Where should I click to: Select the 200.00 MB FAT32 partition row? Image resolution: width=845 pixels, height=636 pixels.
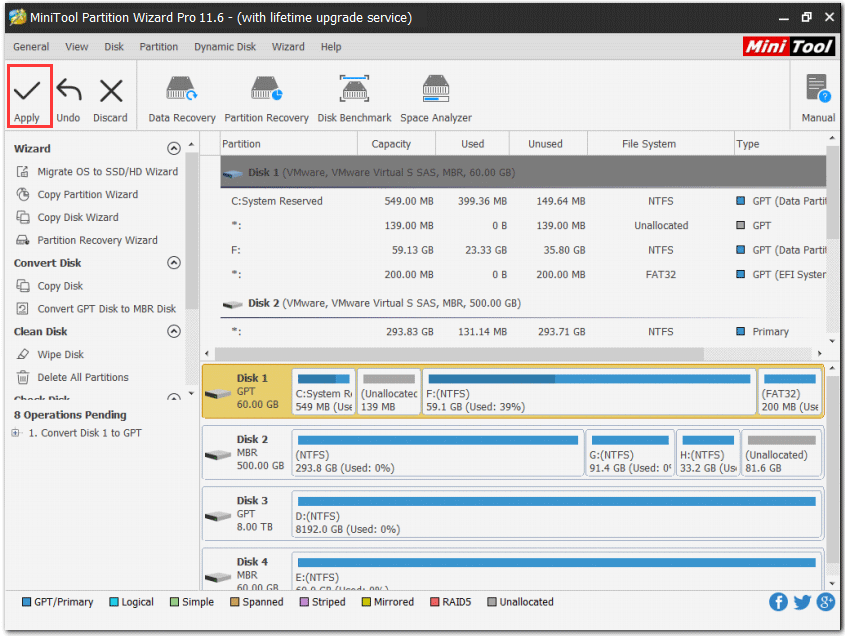[523, 274]
